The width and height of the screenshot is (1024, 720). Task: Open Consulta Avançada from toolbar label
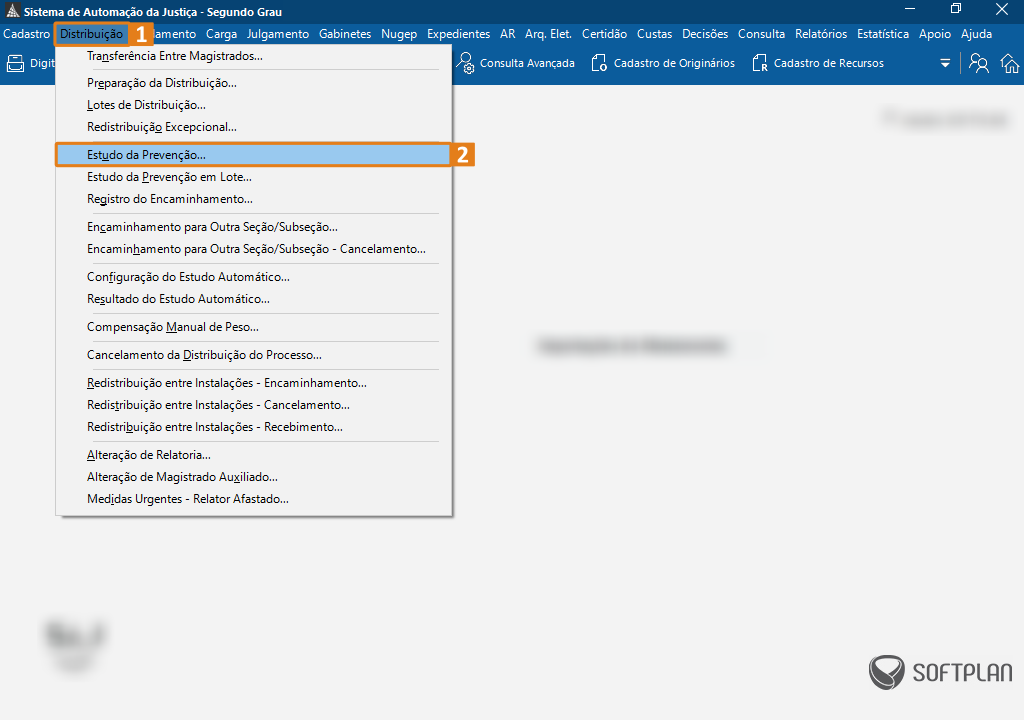pos(527,63)
